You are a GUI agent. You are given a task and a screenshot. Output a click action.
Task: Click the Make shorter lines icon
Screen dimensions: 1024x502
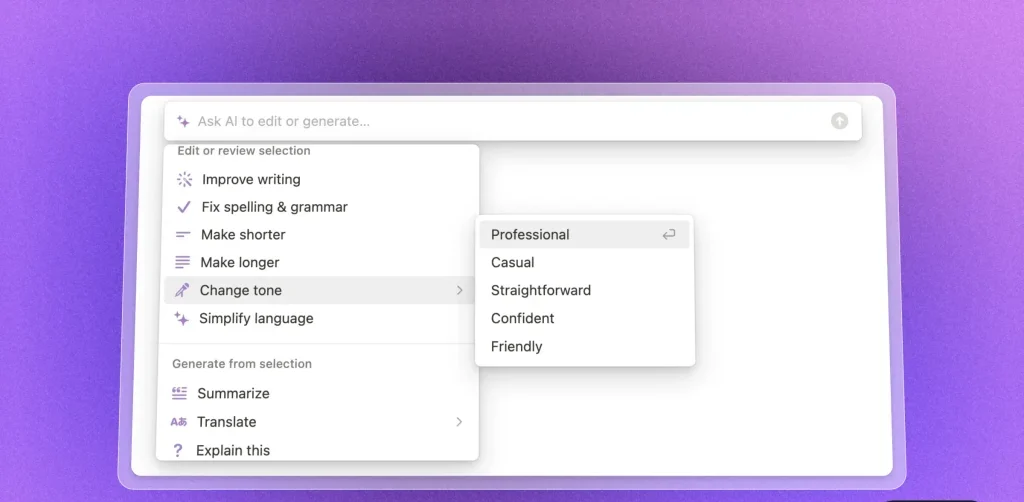(x=183, y=235)
